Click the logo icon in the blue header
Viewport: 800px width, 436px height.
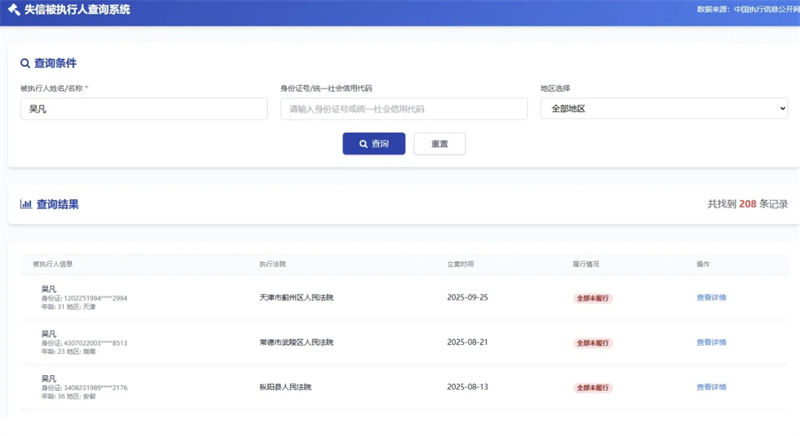click(13, 10)
